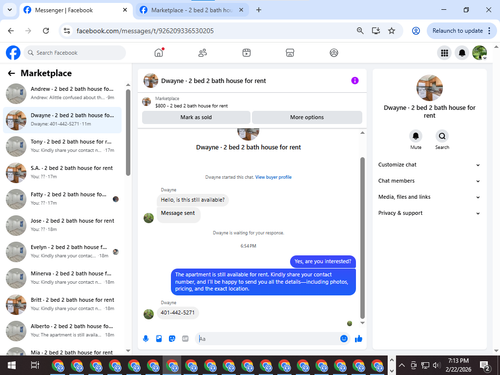Open the Facebook notifications bell
500x375 pixels.
[462, 53]
